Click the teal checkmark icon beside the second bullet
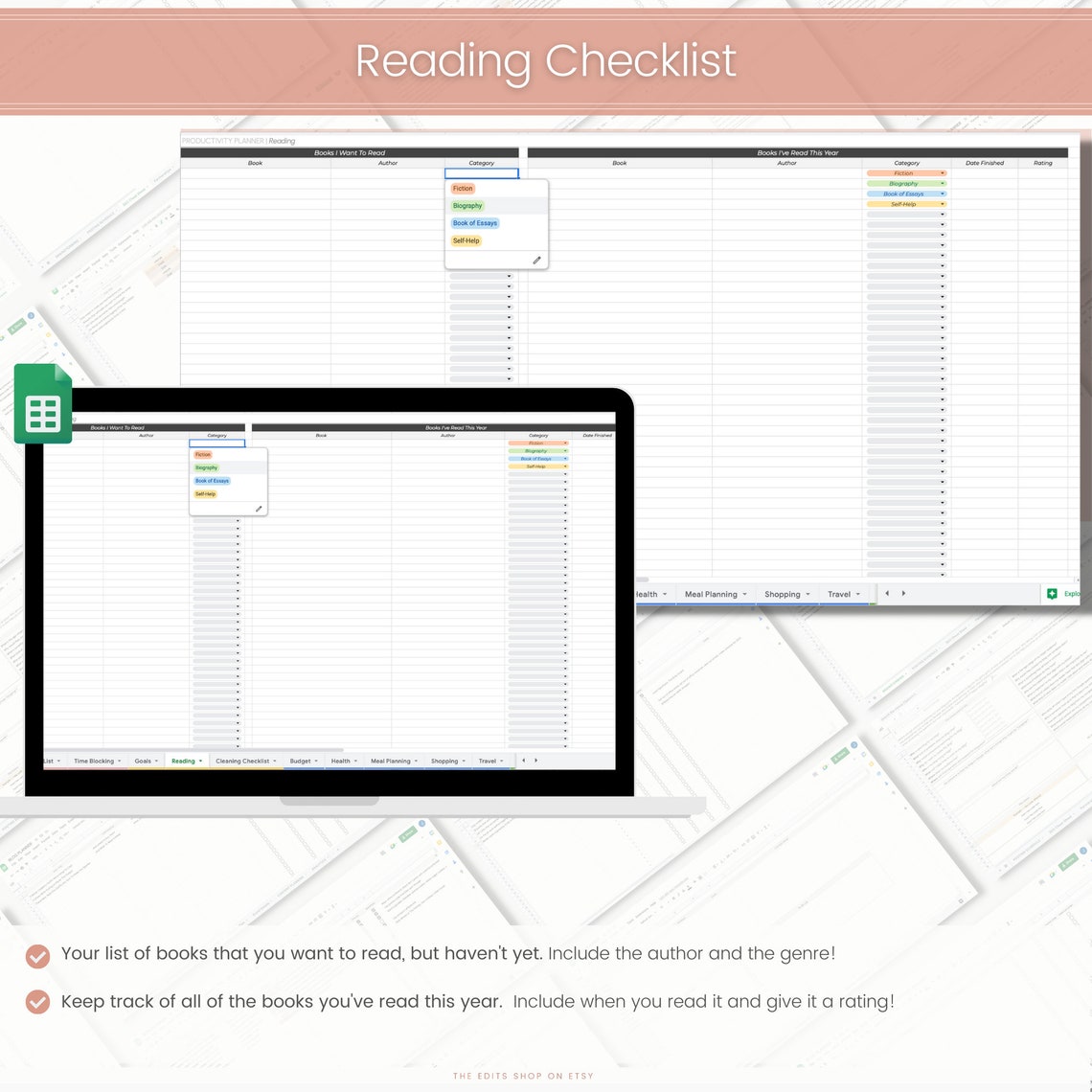The height and width of the screenshot is (1092, 1092). (x=36, y=1001)
